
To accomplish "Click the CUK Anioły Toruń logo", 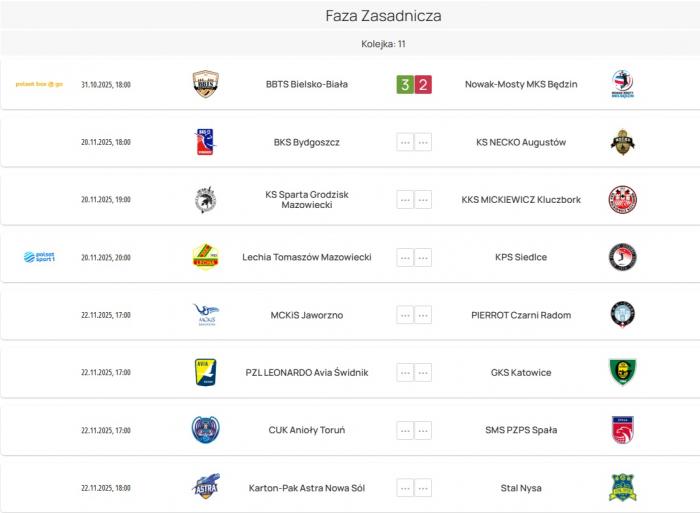I will [x=205, y=430].
